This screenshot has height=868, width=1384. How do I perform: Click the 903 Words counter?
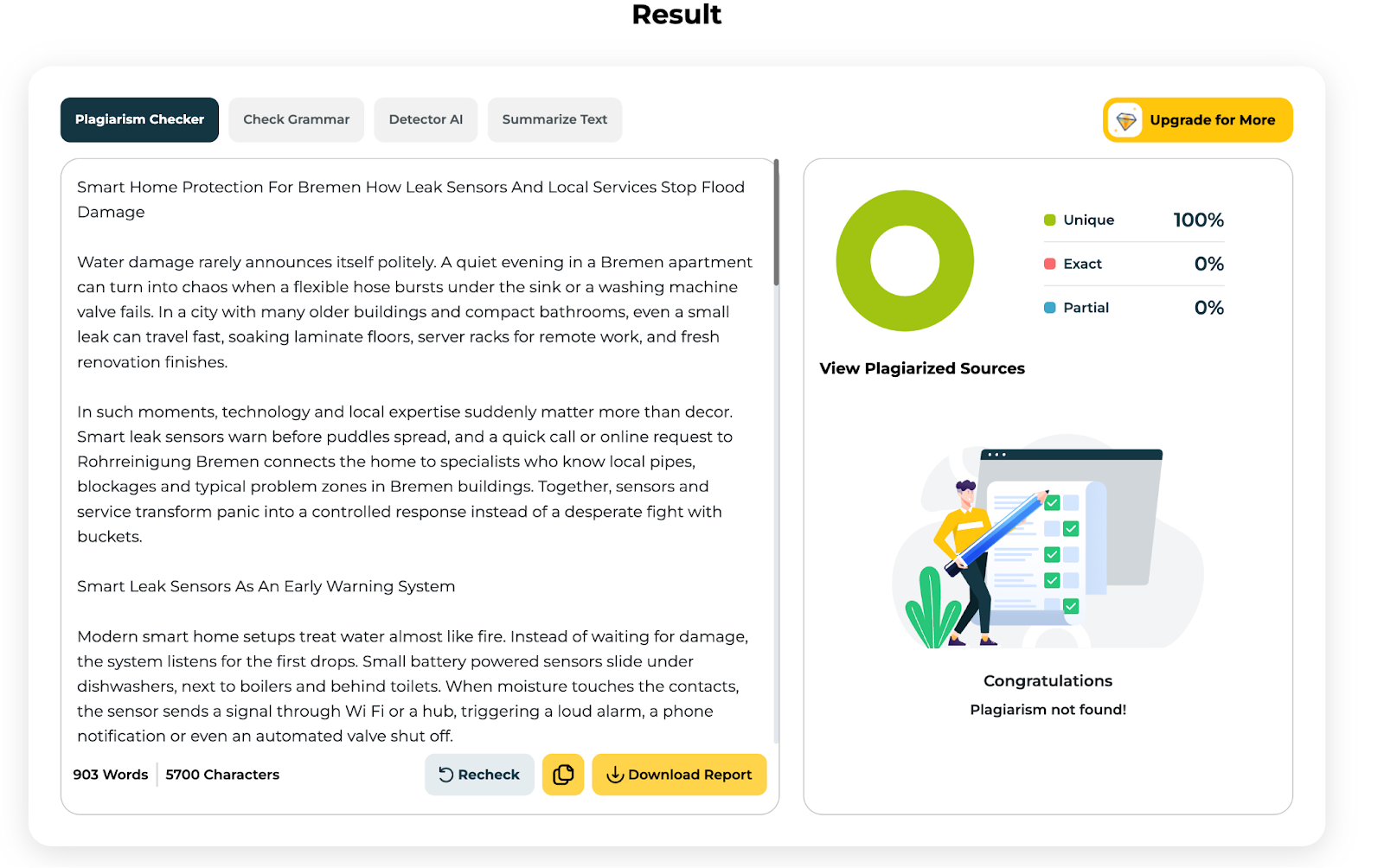(111, 775)
